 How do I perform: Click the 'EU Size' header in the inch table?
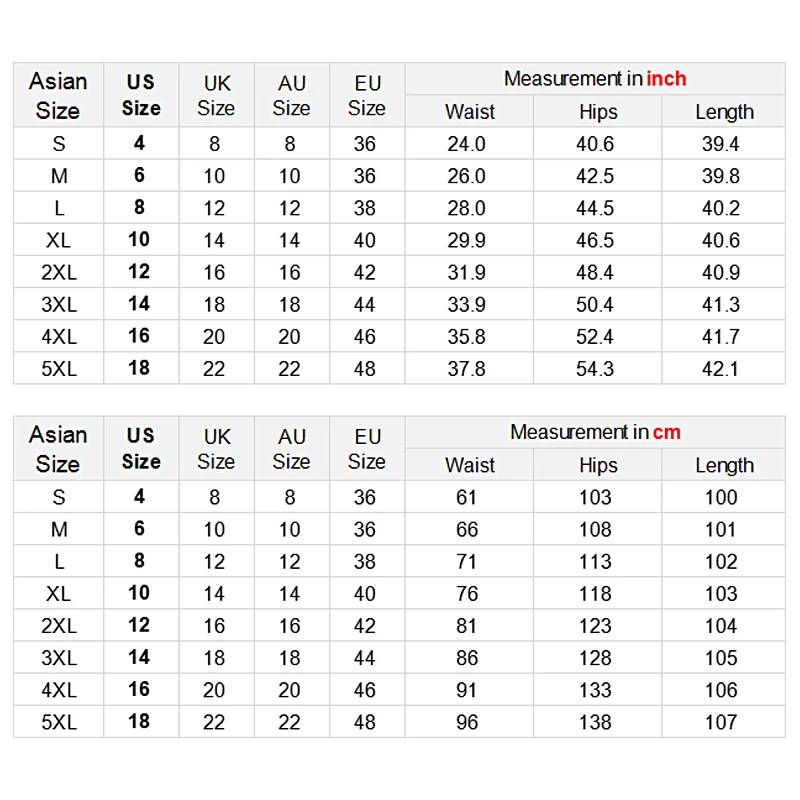pos(366,95)
